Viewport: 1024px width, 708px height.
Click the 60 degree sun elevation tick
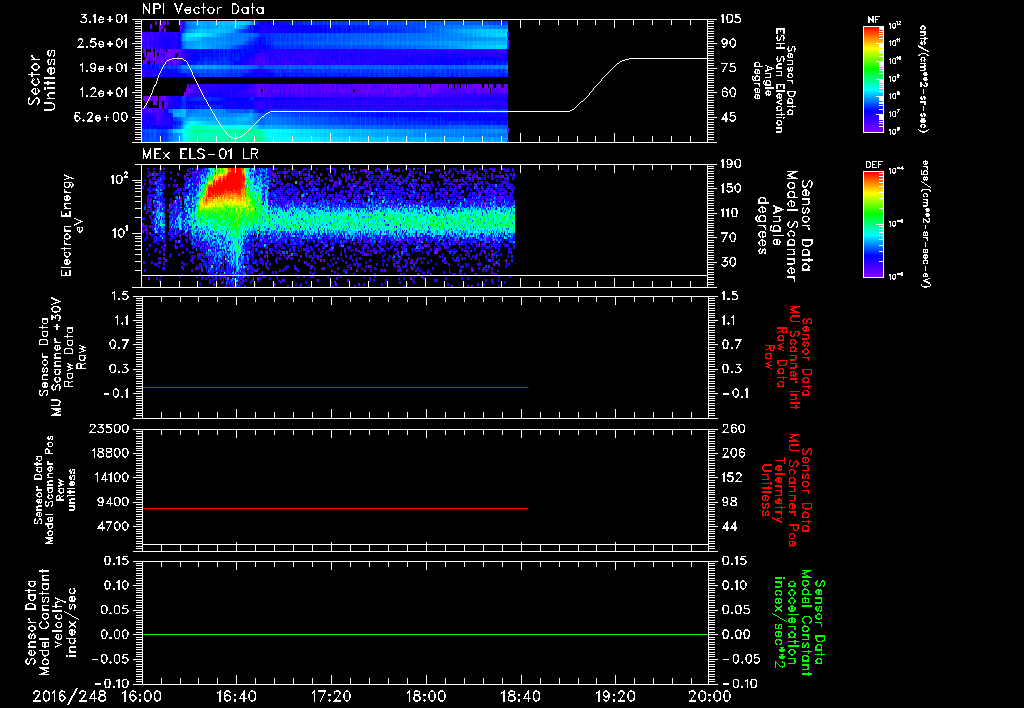coord(728,92)
